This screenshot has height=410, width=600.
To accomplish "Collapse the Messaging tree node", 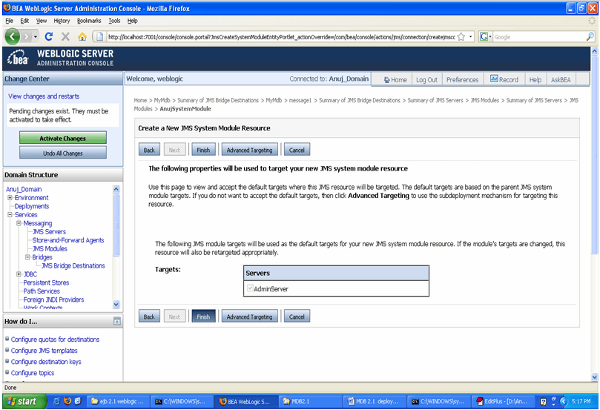I will coord(18,223).
